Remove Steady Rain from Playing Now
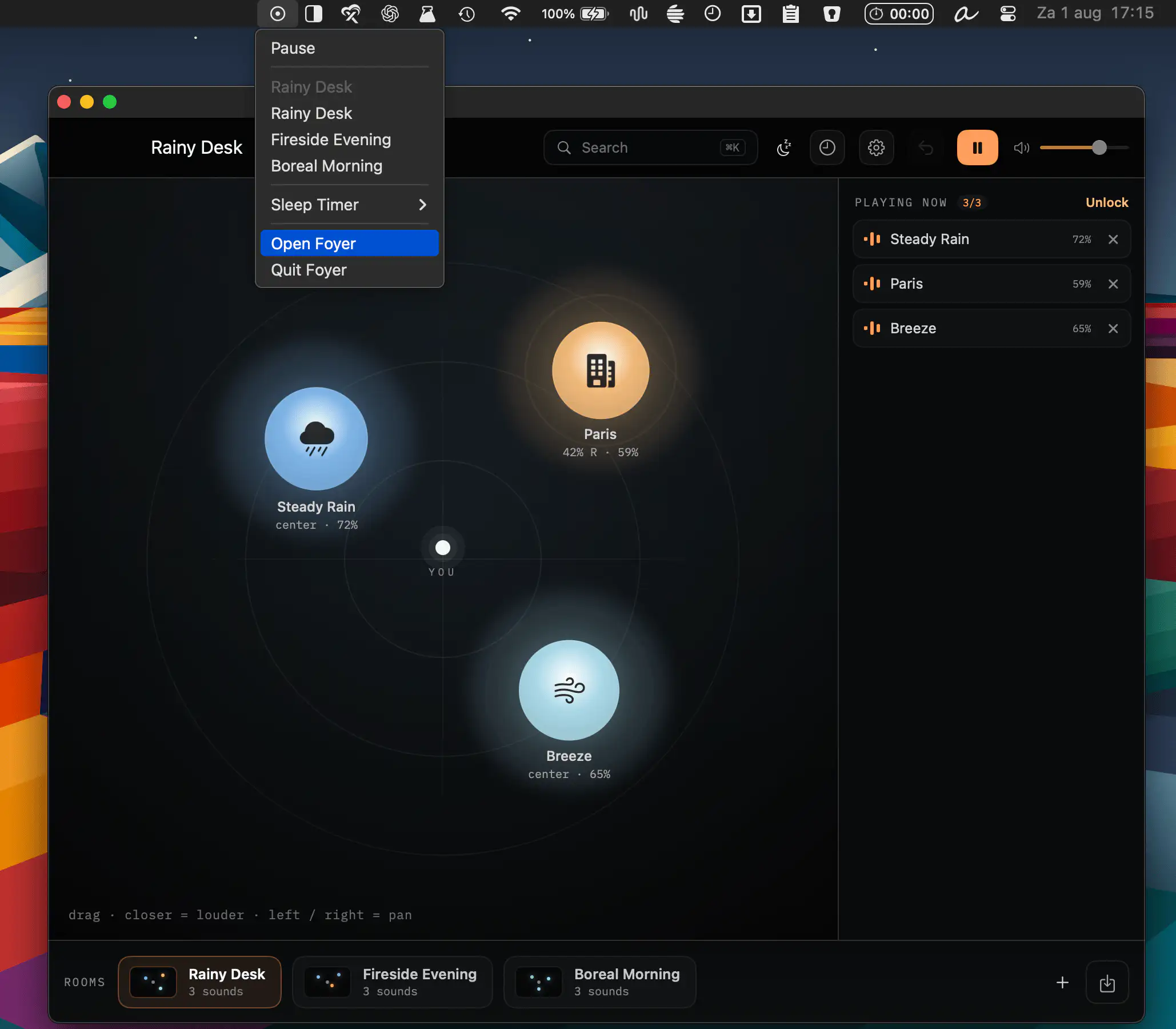Image resolution: width=1176 pixels, height=1029 pixels. click(x=1113, y=240)
